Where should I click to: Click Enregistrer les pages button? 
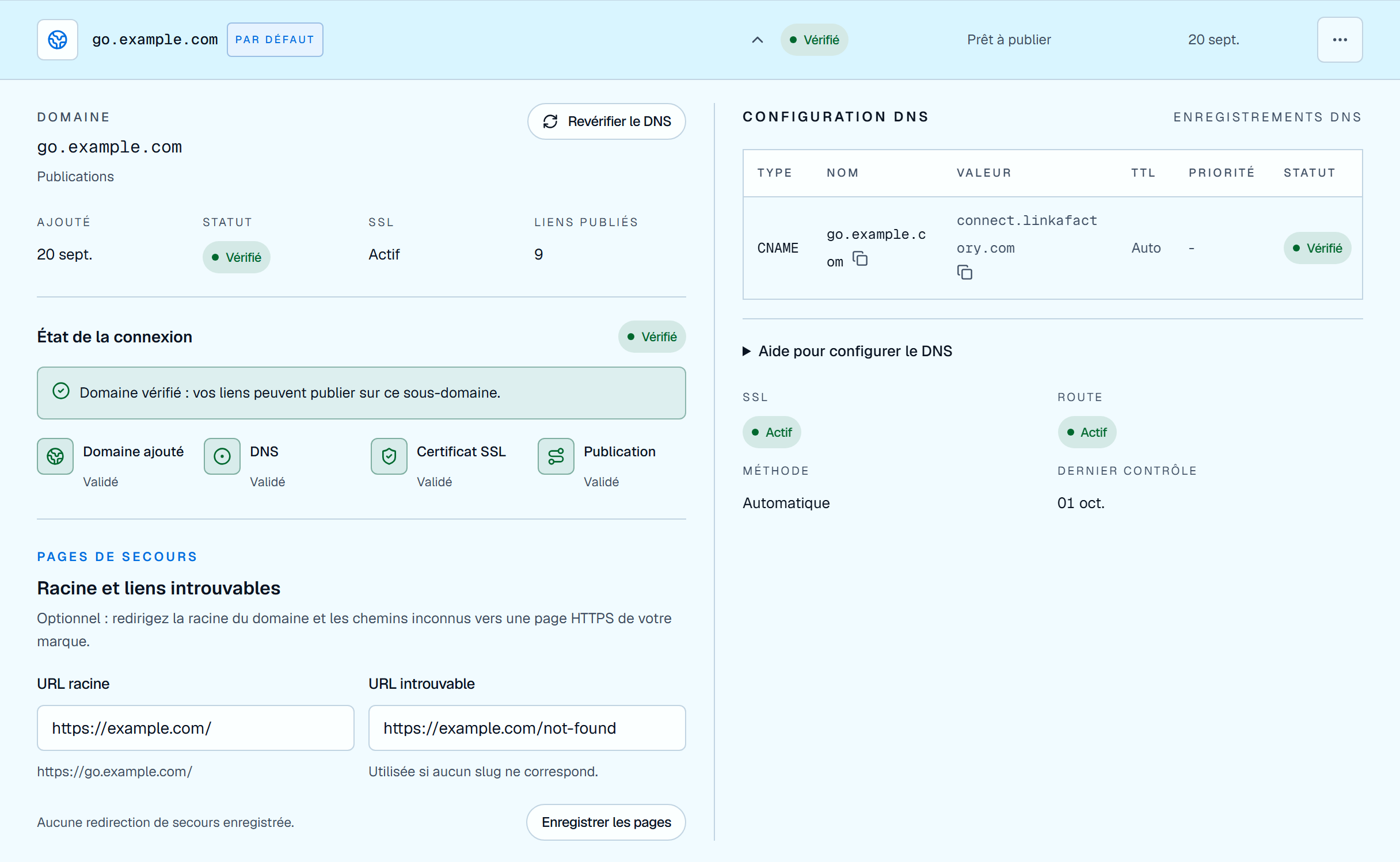606,822
